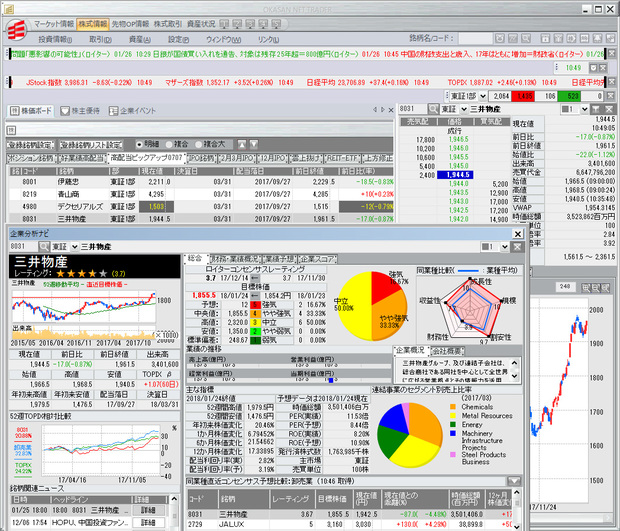
Task: Click 登録銘柄リスト設定 button
Action: (x=91, y=145)
